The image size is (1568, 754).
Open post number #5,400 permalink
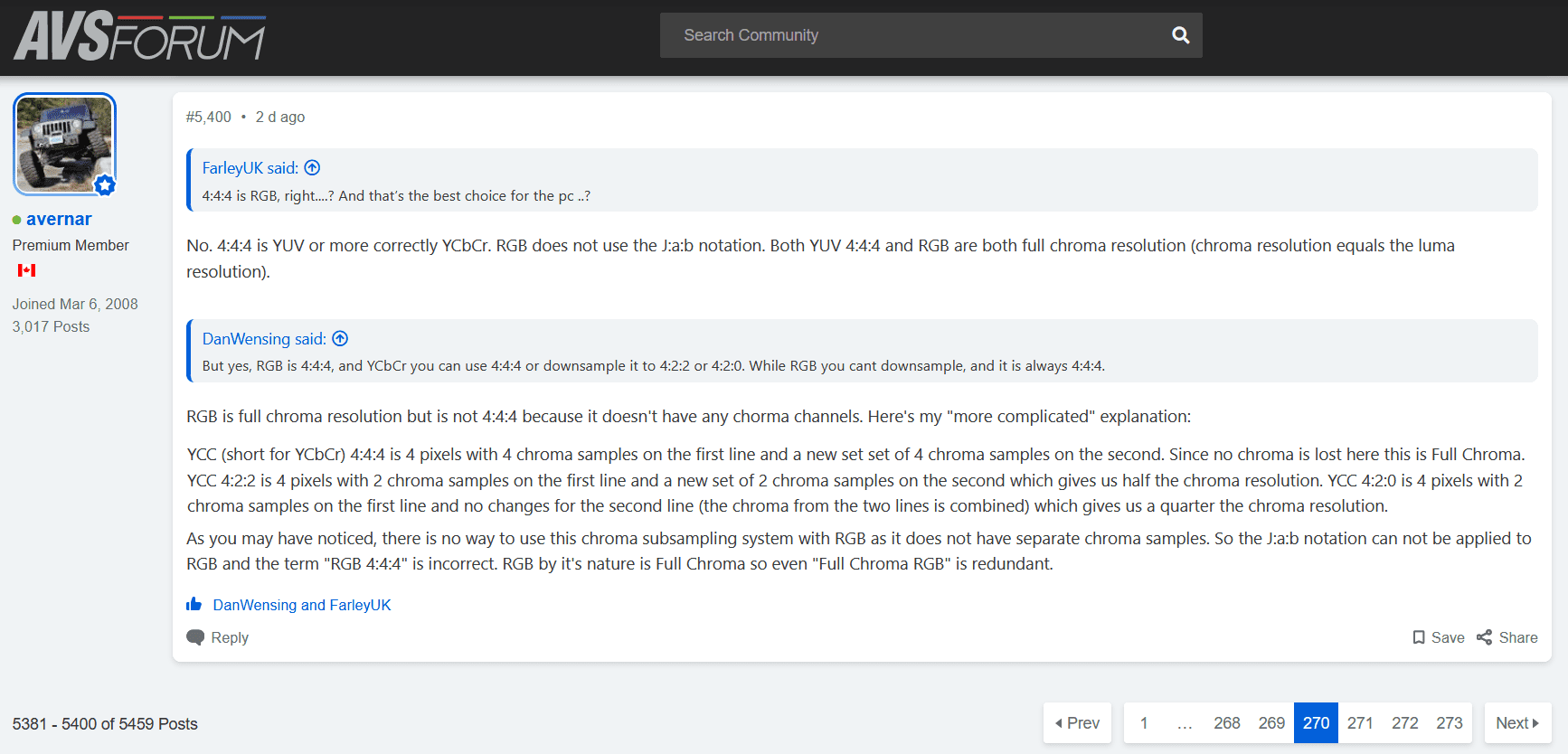[209, 117]
